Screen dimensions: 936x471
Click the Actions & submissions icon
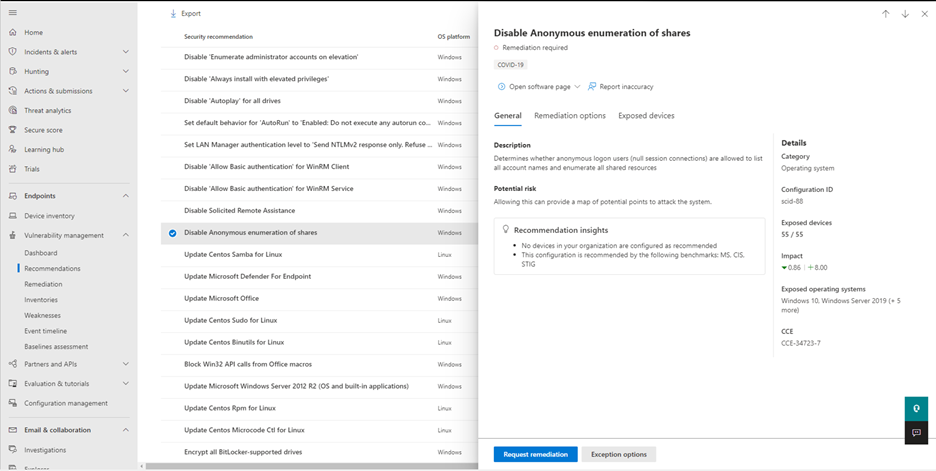click(x=13, y=91)
